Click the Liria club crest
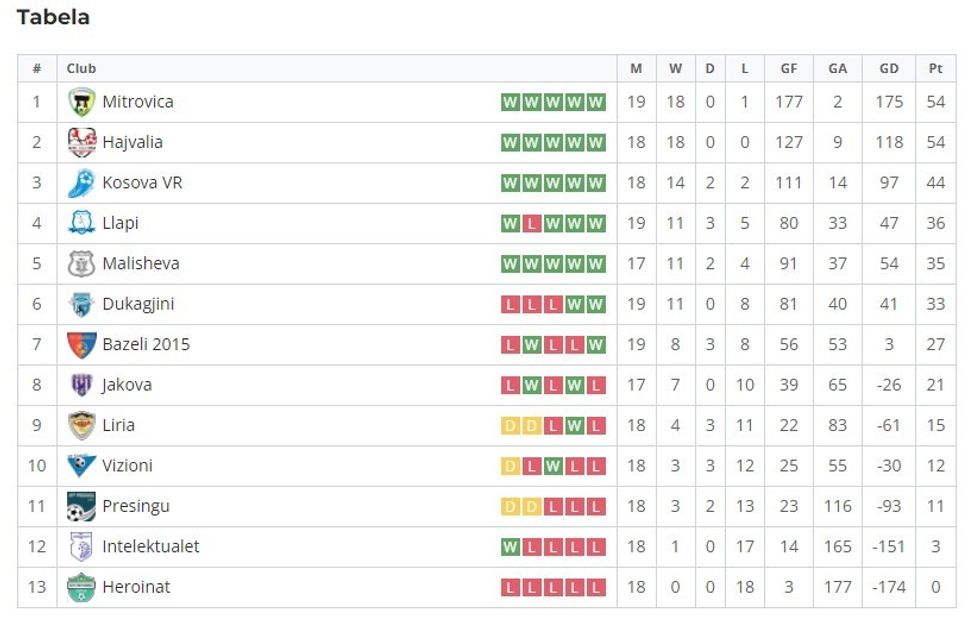Viewport: 980px width, 618px height. [81, 426]
